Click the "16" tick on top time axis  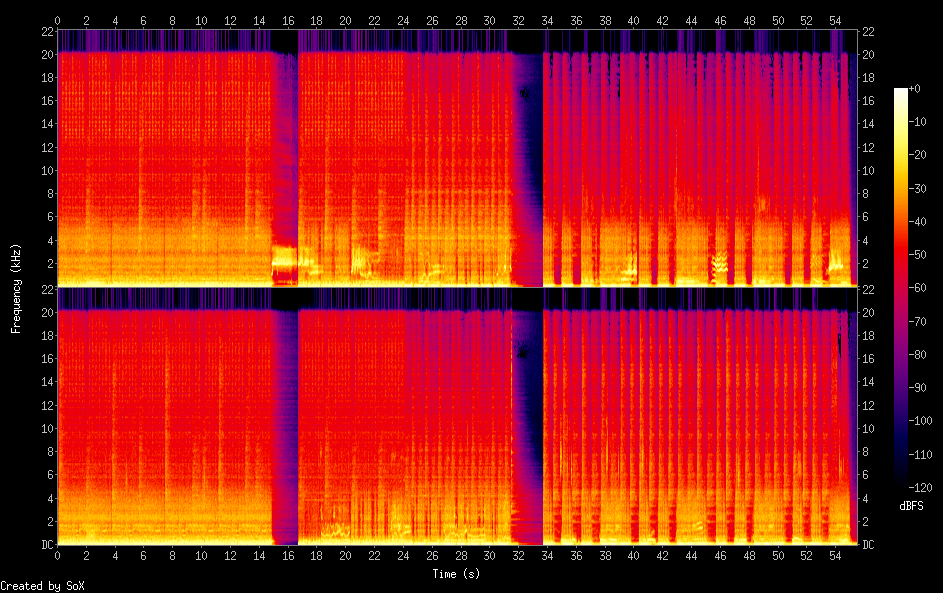[x=288, y=20]
